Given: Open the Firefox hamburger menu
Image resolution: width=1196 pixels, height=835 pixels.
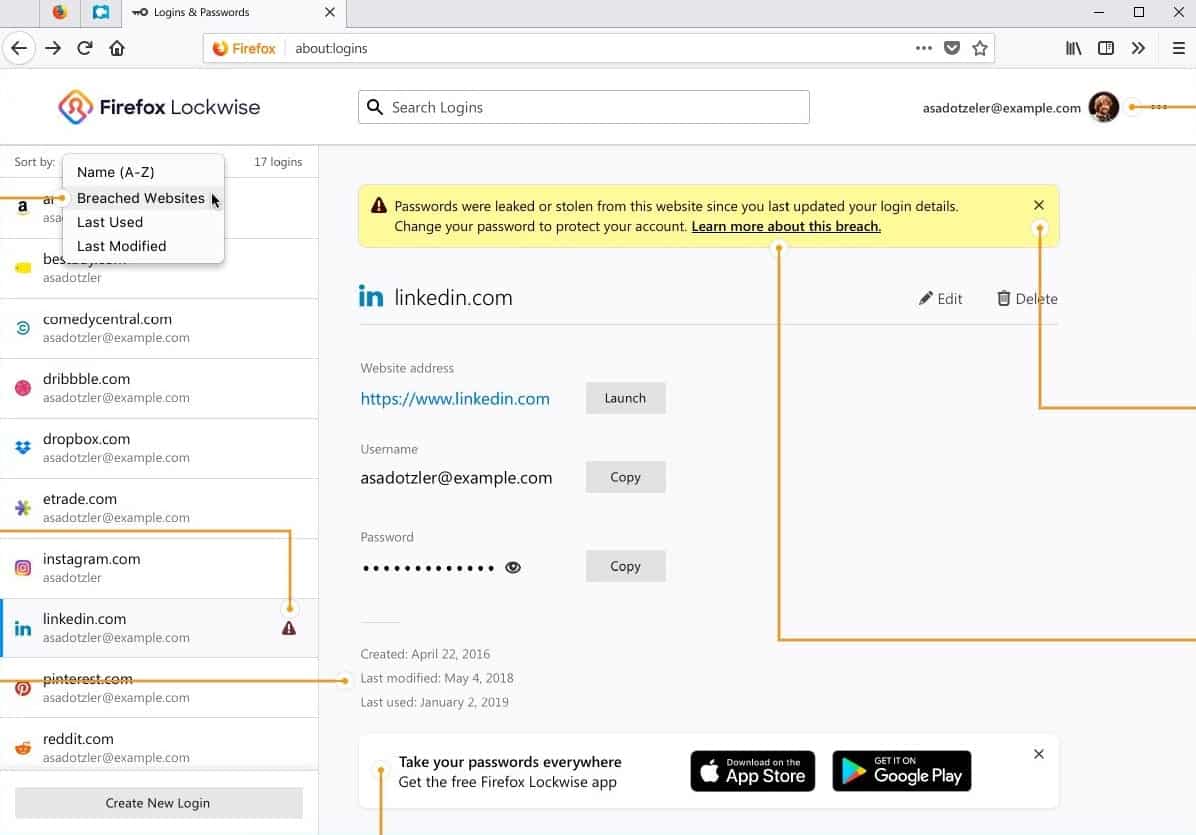Looking at the screenshot, I should [1178, 48].
